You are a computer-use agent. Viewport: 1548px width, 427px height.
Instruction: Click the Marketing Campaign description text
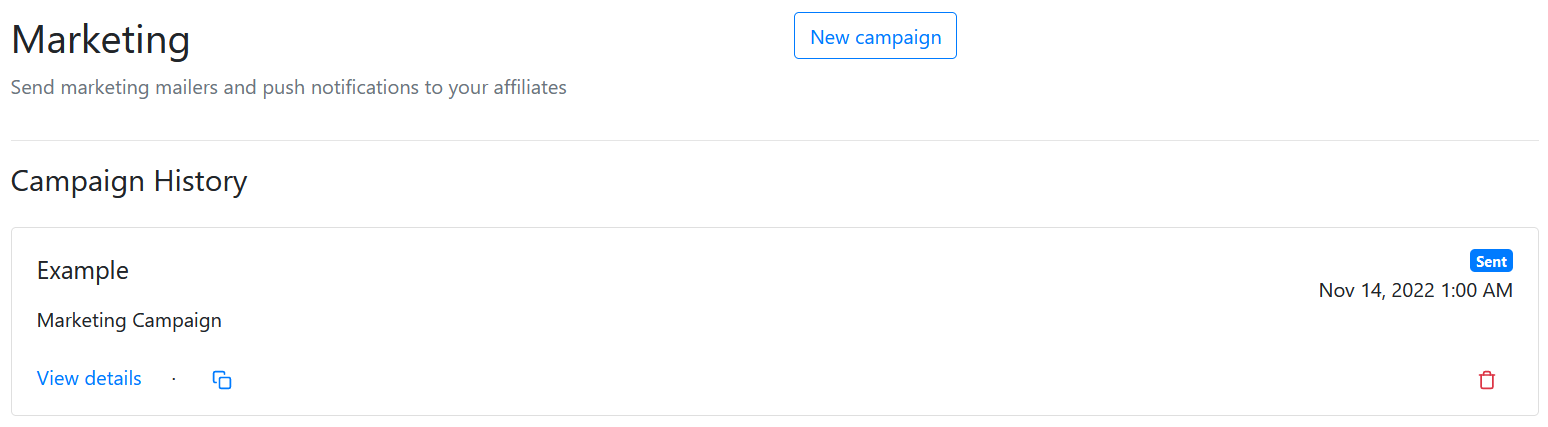pyautogui.click(x=129, y=320)
